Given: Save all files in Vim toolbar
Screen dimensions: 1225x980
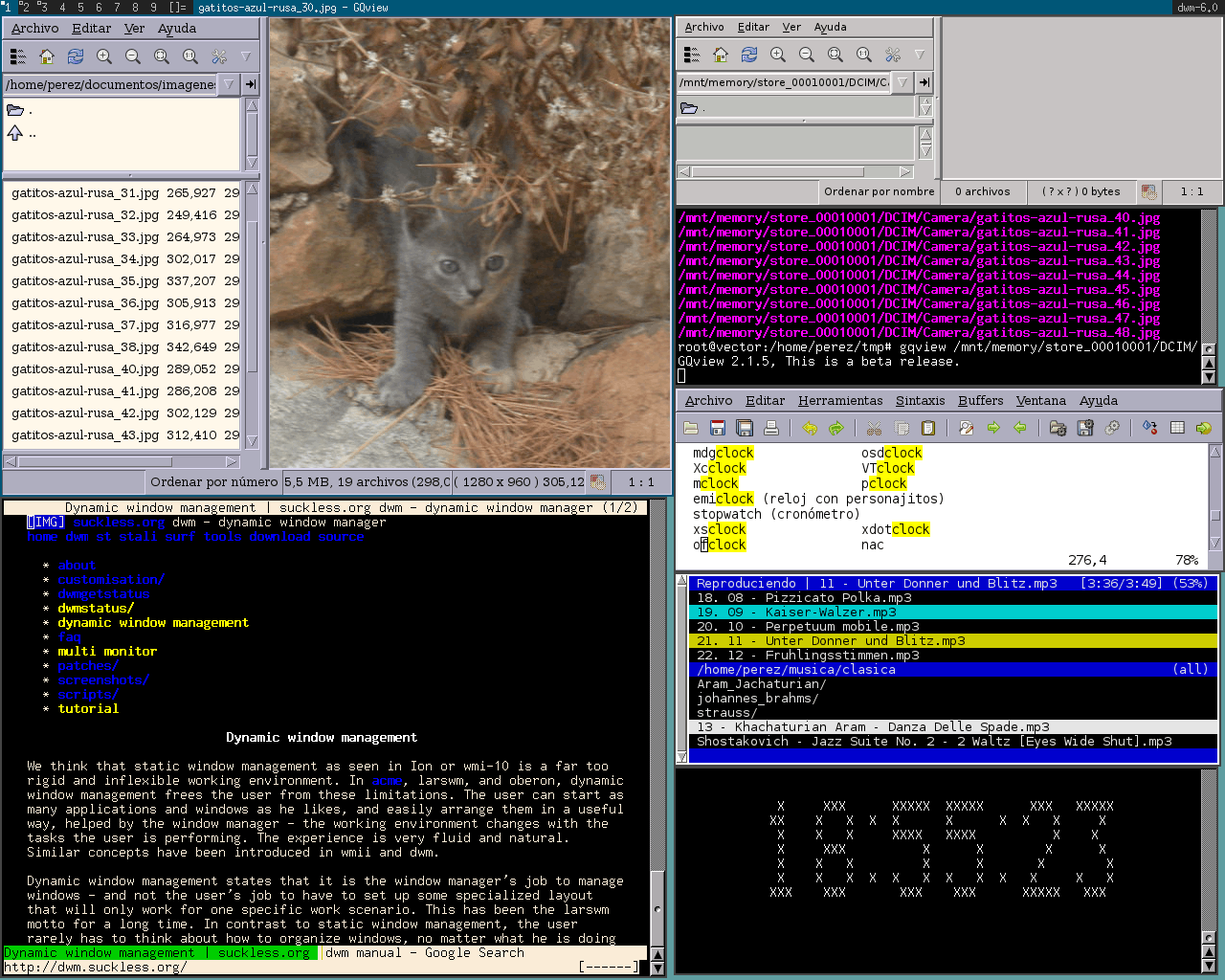Looking at the screenshot, I should click(745, 428).
